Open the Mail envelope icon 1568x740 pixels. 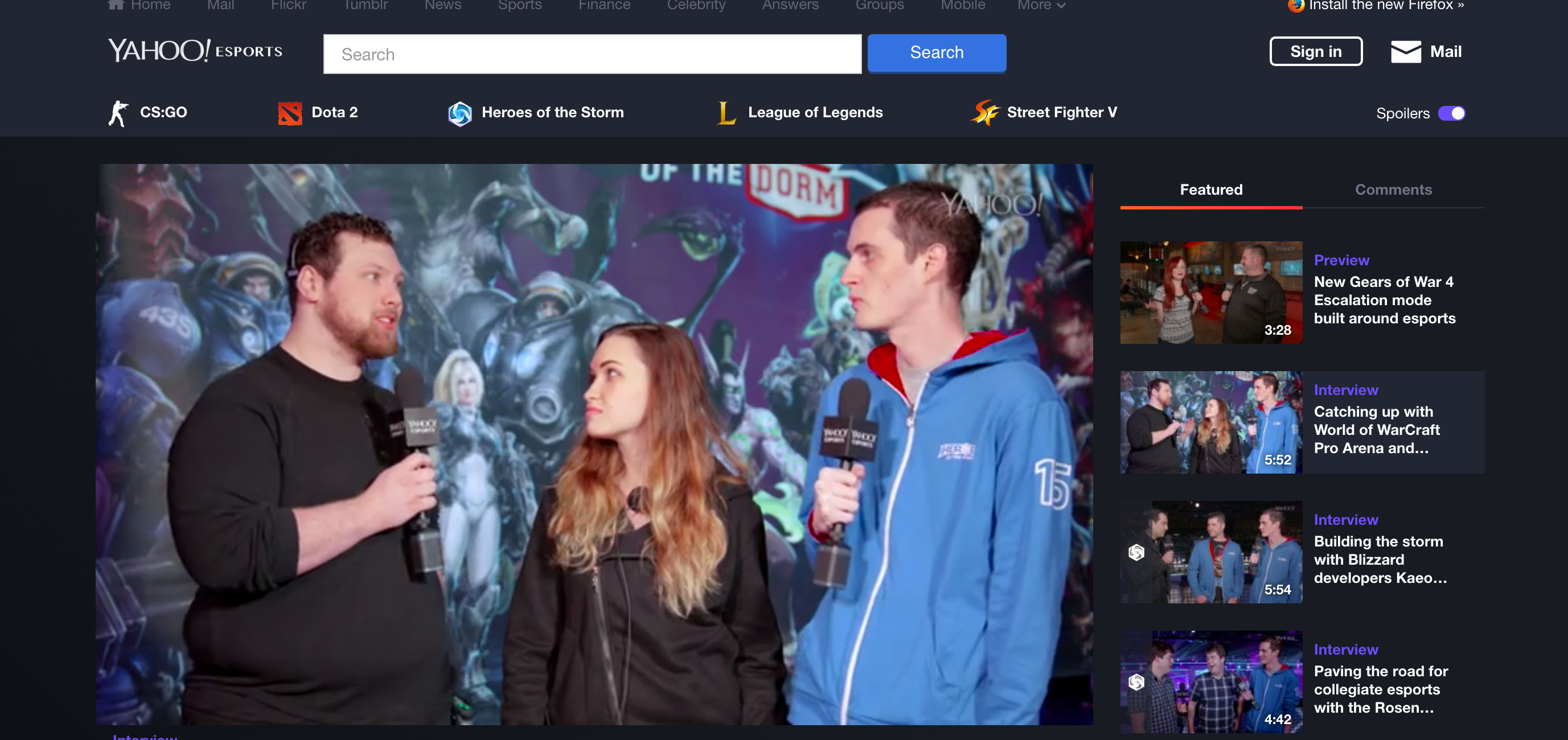tap(1406, 52)
